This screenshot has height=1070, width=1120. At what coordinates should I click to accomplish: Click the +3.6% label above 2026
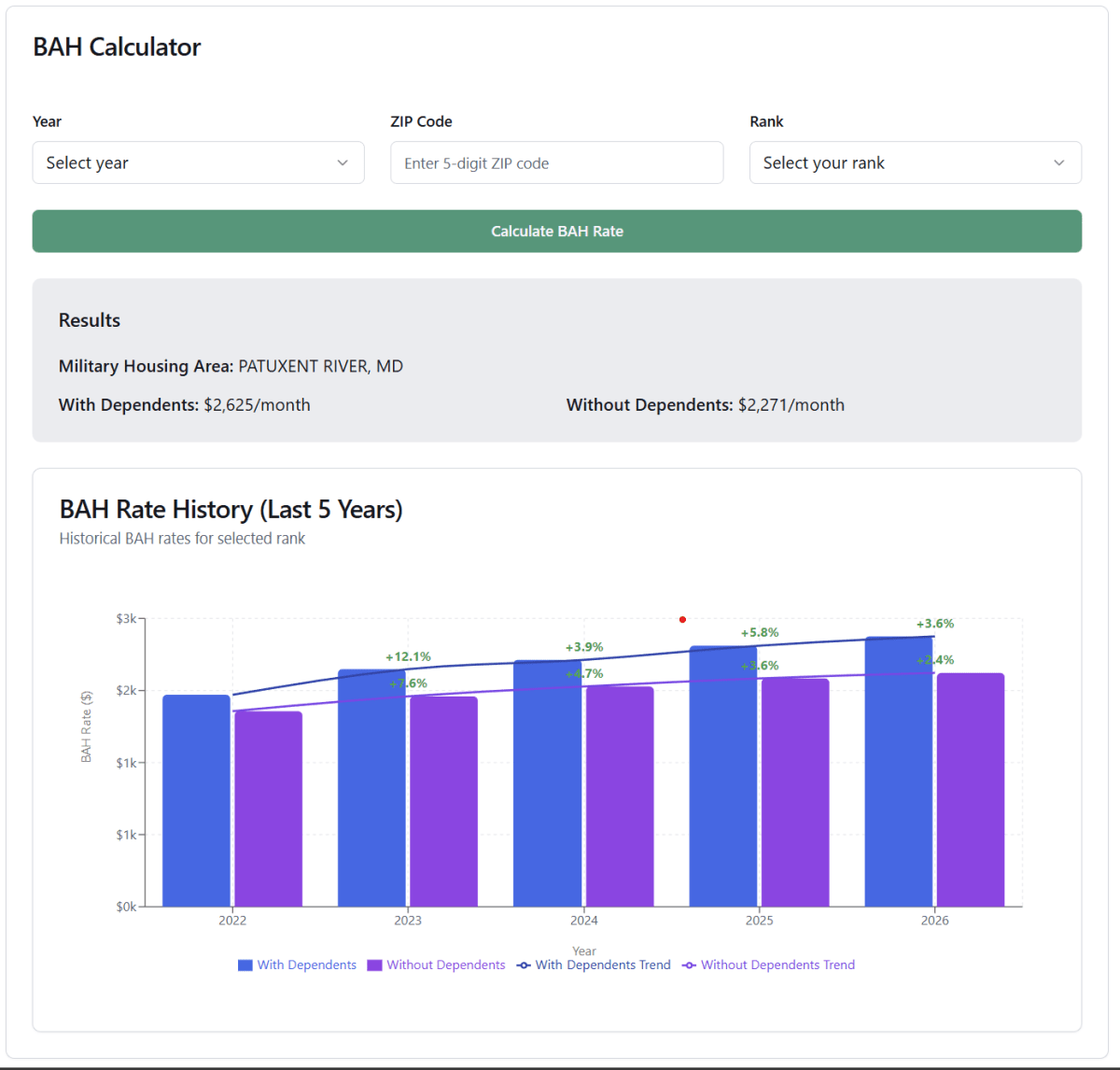click(935, 624)
